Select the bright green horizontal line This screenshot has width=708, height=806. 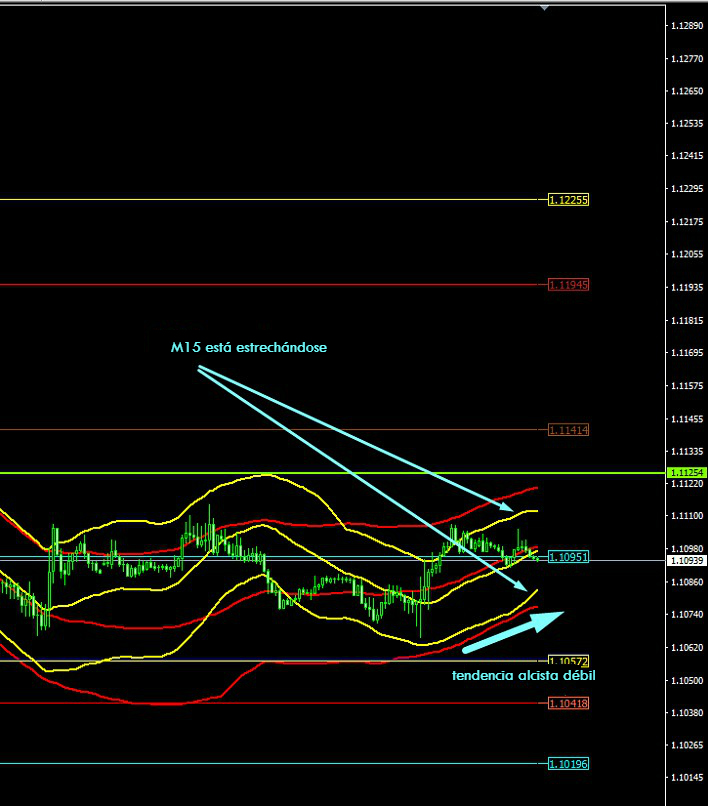pyautogui.click(x=300, y=472)
